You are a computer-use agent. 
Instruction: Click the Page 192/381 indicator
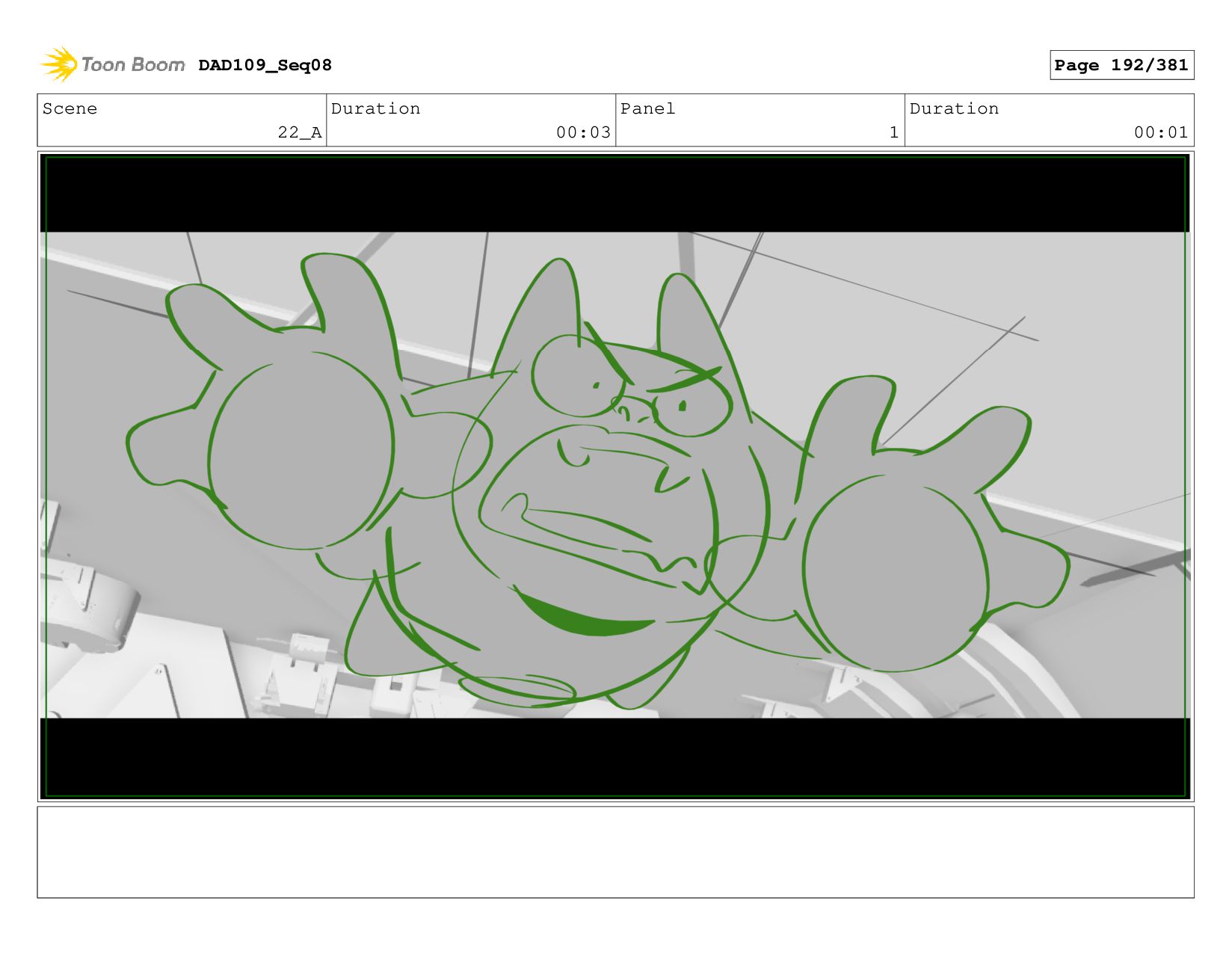pyautogui.click(x=1121, y=65)
